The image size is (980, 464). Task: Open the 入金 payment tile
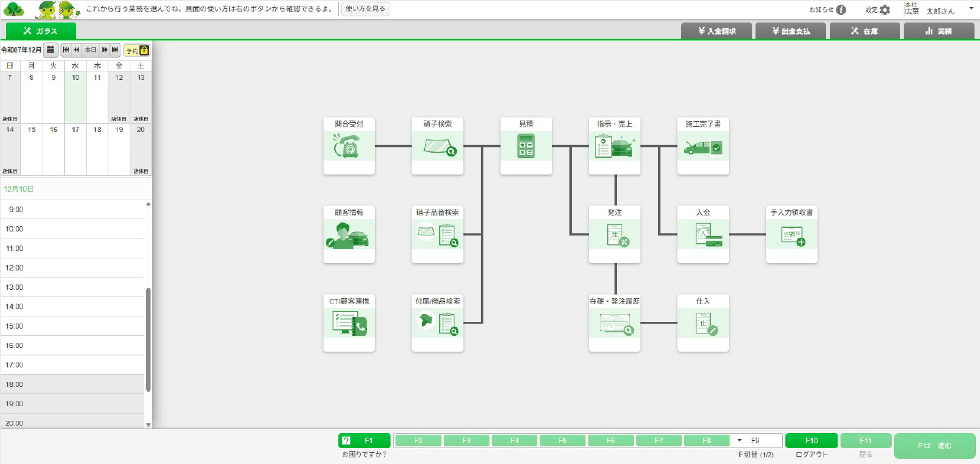(x=703, y=235)
